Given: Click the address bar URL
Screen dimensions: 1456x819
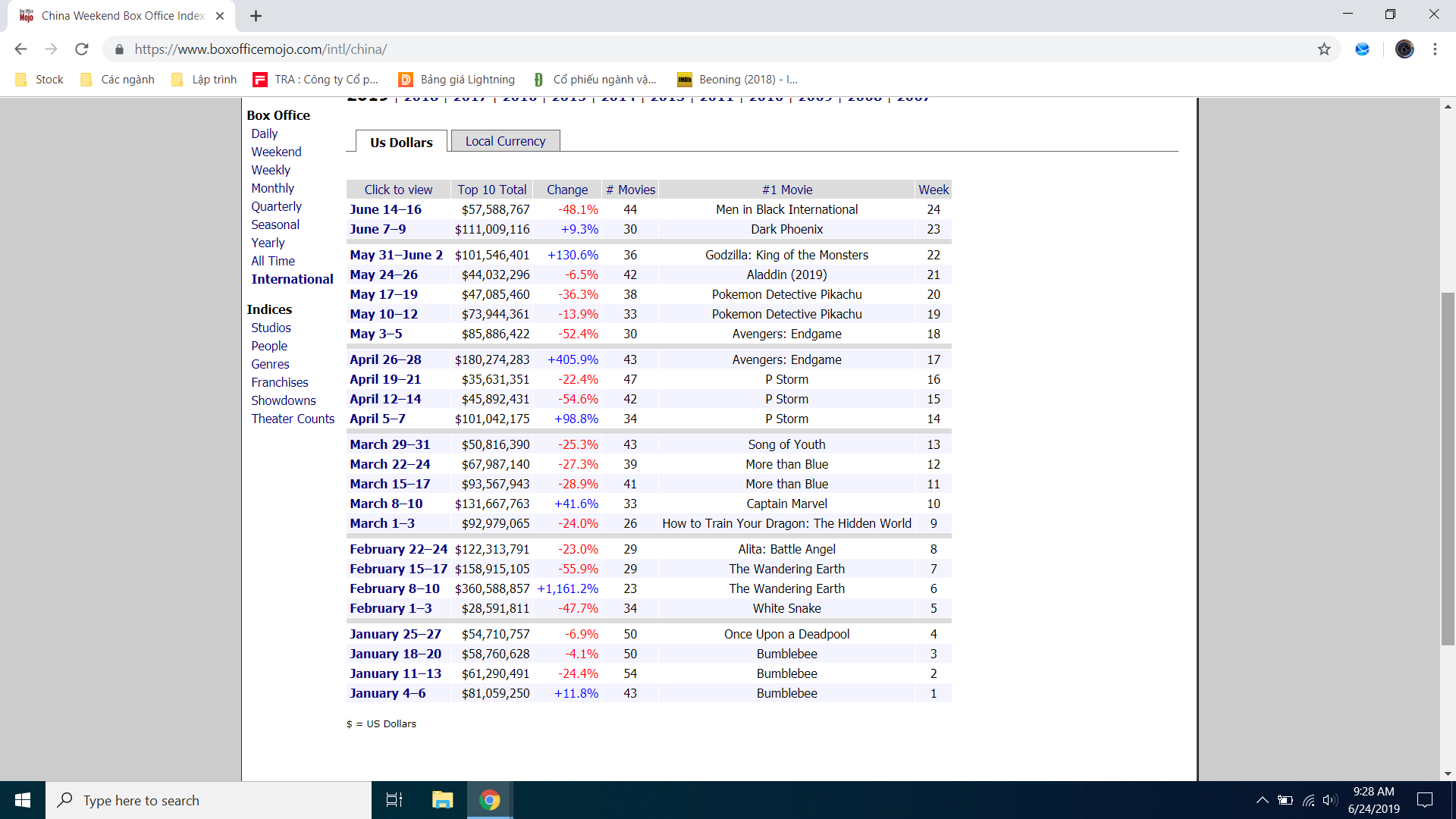Looking at the screenshot, I should point(261,49).
